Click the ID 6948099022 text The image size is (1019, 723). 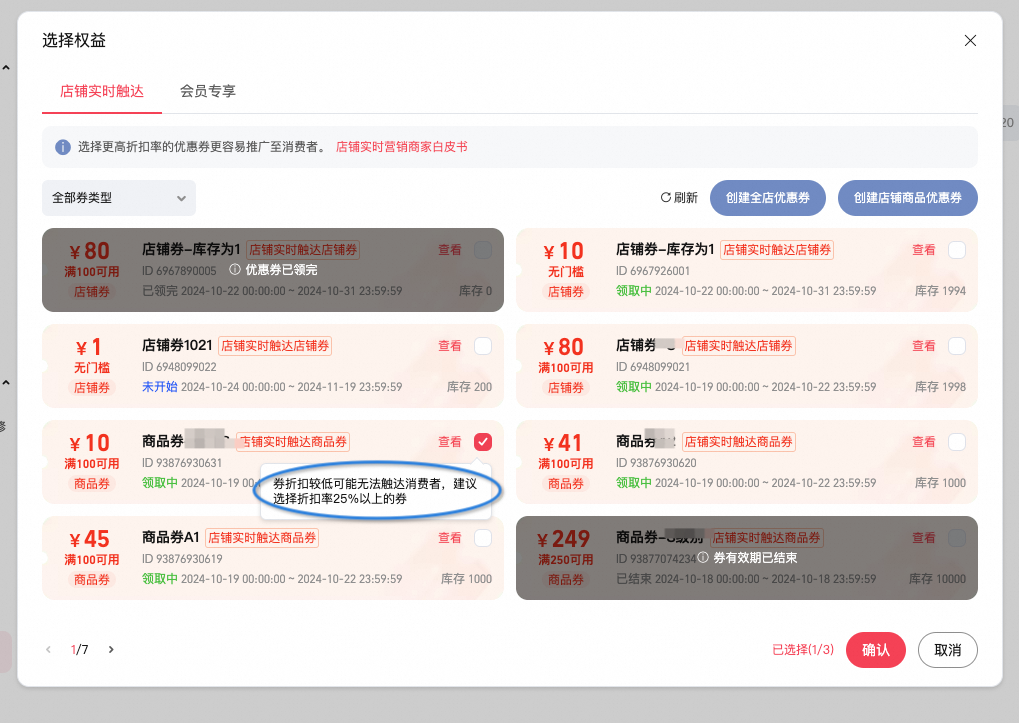pyautogui.click(x=179, y=366)
